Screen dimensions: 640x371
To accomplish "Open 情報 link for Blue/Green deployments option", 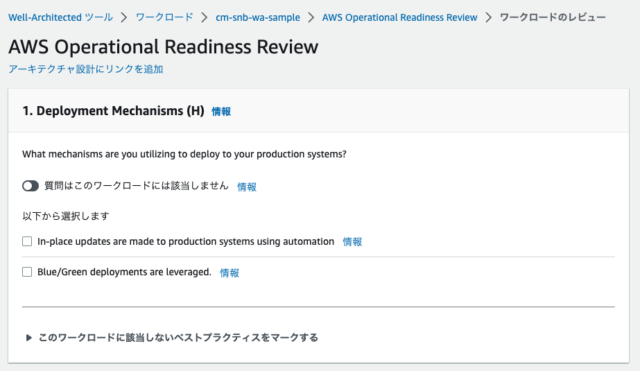I will click(229, 273).
